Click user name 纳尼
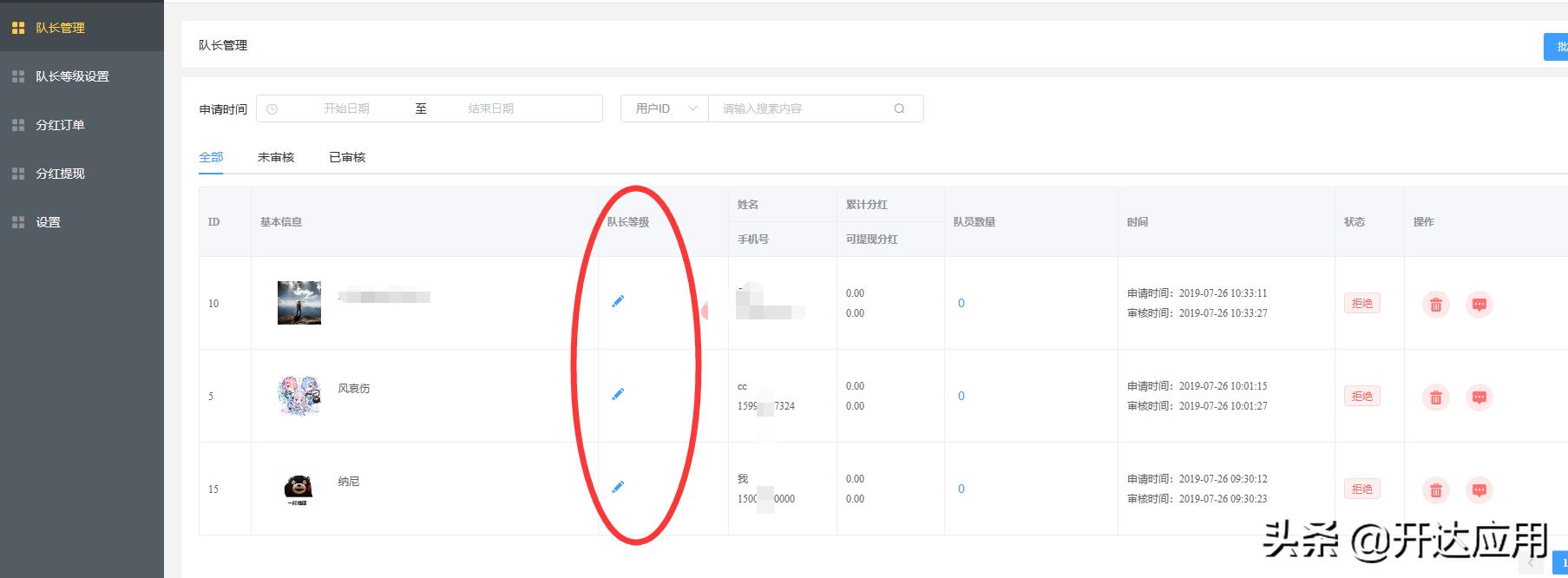The image size is (1568, 578). coord(349,481)
